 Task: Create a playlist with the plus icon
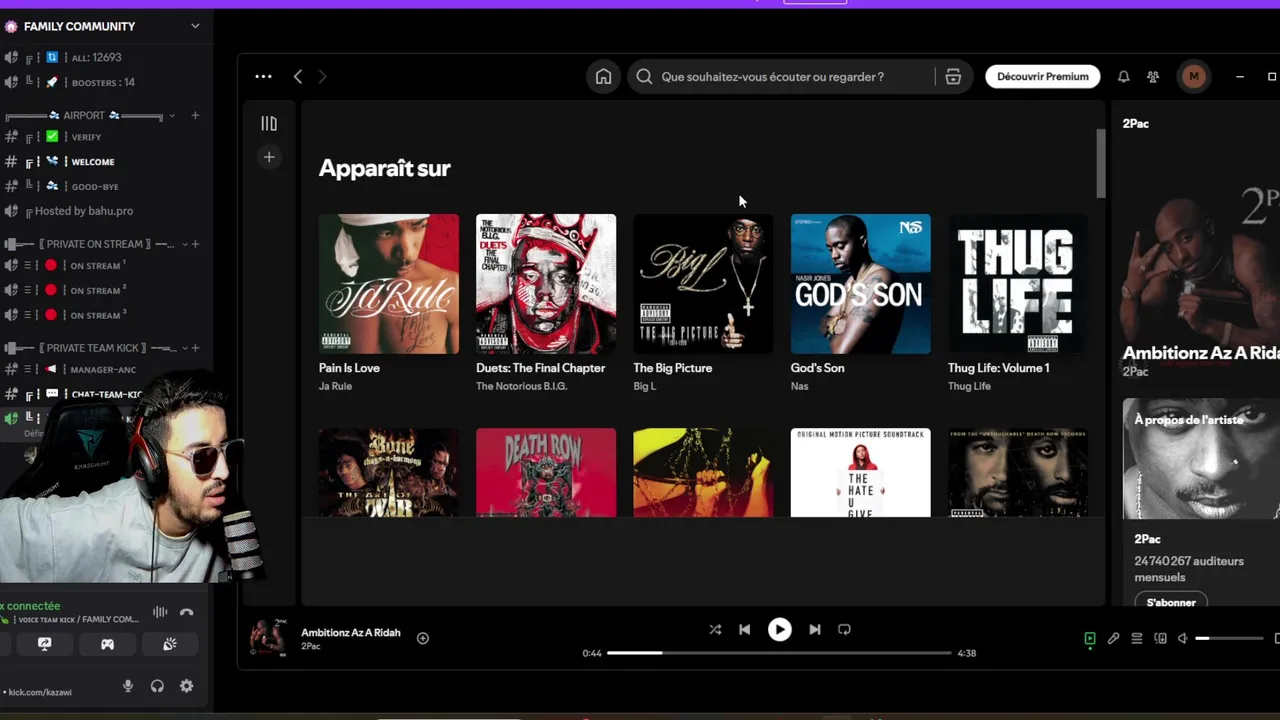(x=269, y=157)
